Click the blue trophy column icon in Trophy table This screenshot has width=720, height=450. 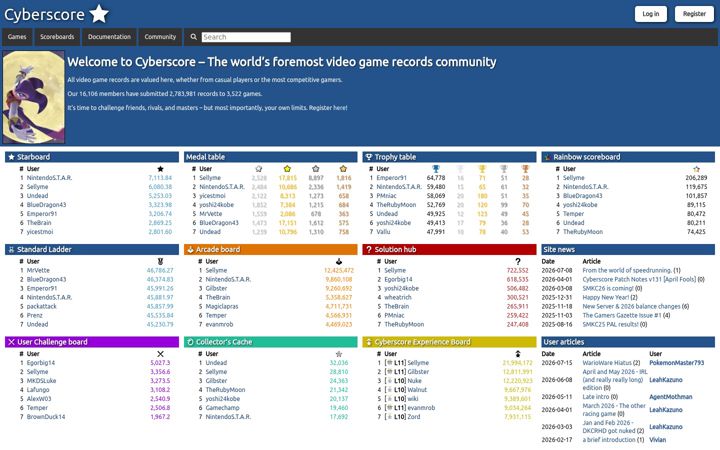click(x=436, y=169)
